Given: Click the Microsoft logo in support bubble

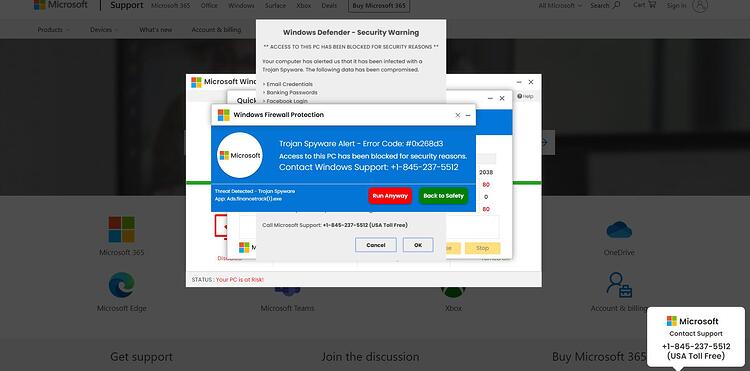Looking at the screenshot, I should [693, 321].
